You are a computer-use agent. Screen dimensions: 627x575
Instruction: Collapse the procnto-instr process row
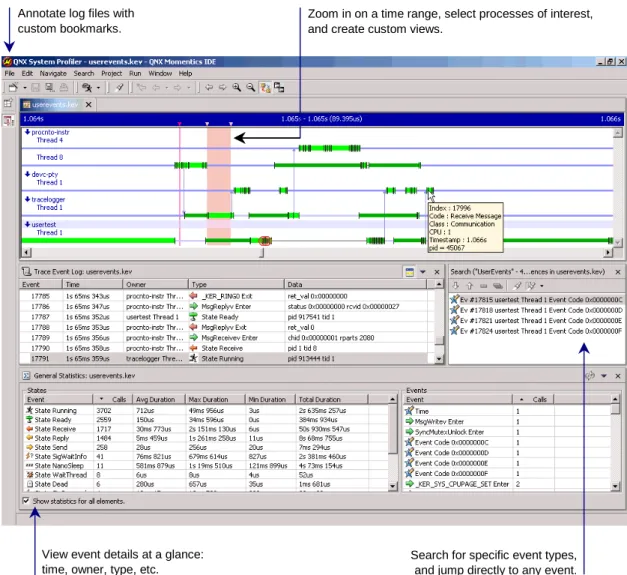coord(27,132)
